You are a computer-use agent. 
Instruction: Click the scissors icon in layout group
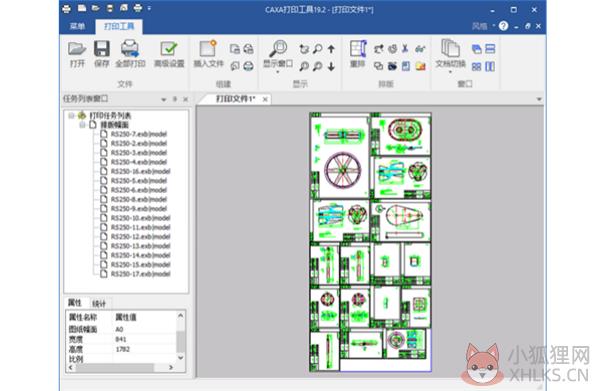coord(405,49)
